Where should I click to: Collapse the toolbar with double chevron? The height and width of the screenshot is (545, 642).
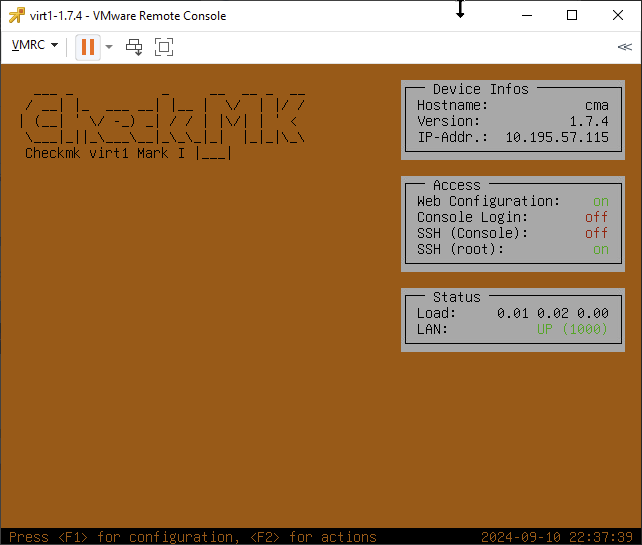625,46
